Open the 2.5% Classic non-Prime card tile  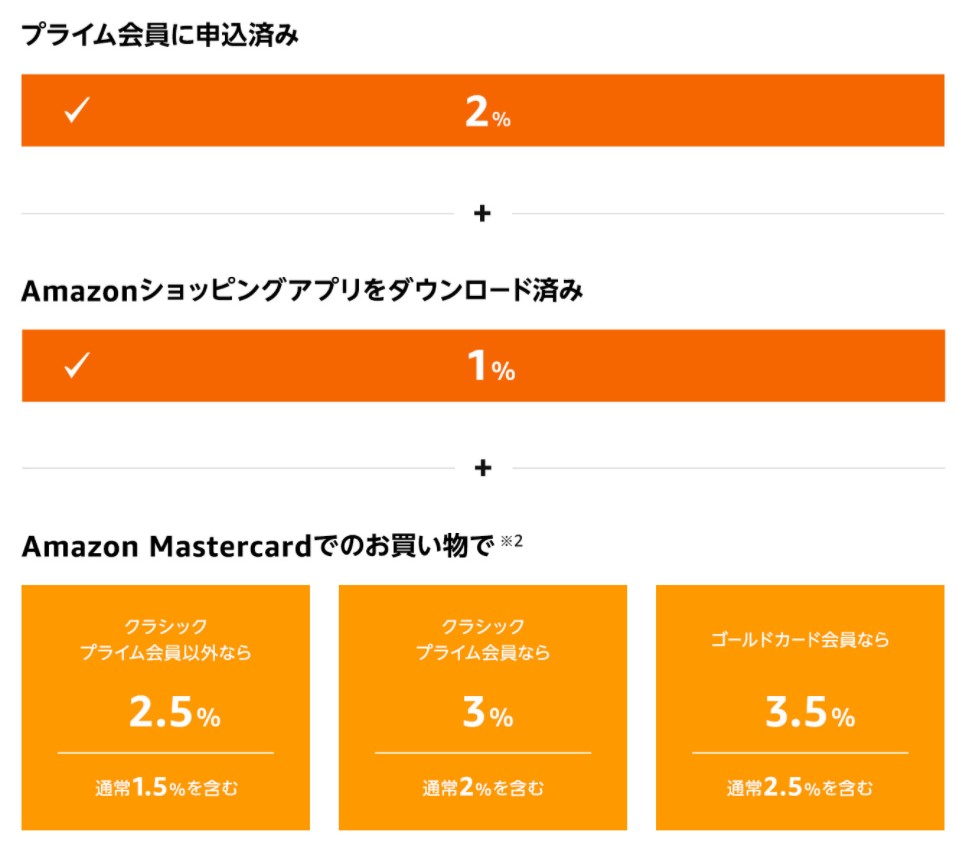pyautogui.click(x=165, y=707)
